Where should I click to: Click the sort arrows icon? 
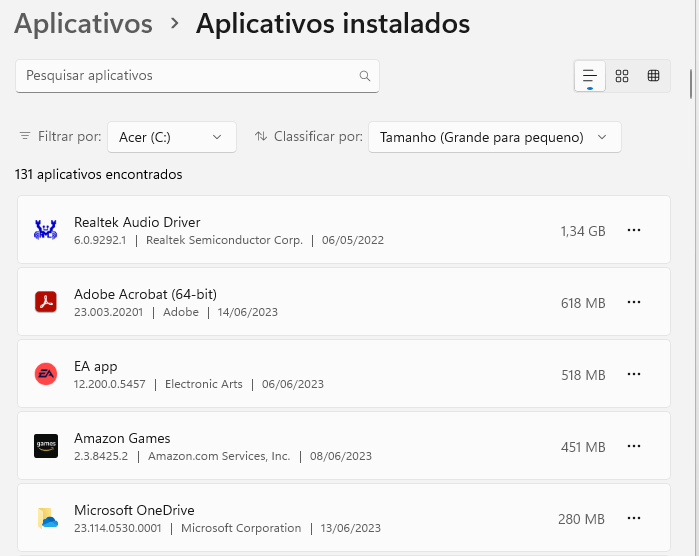(261, 136)
